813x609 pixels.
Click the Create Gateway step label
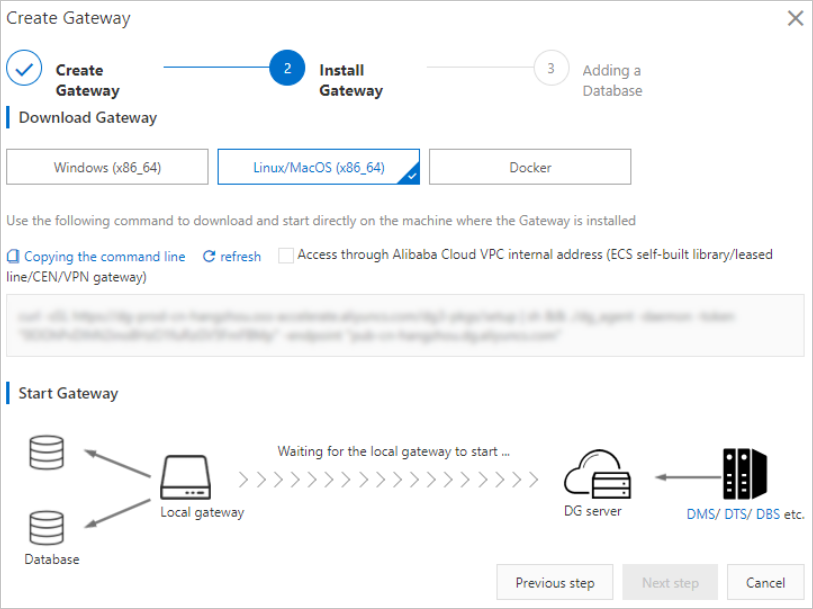[88, 80]
